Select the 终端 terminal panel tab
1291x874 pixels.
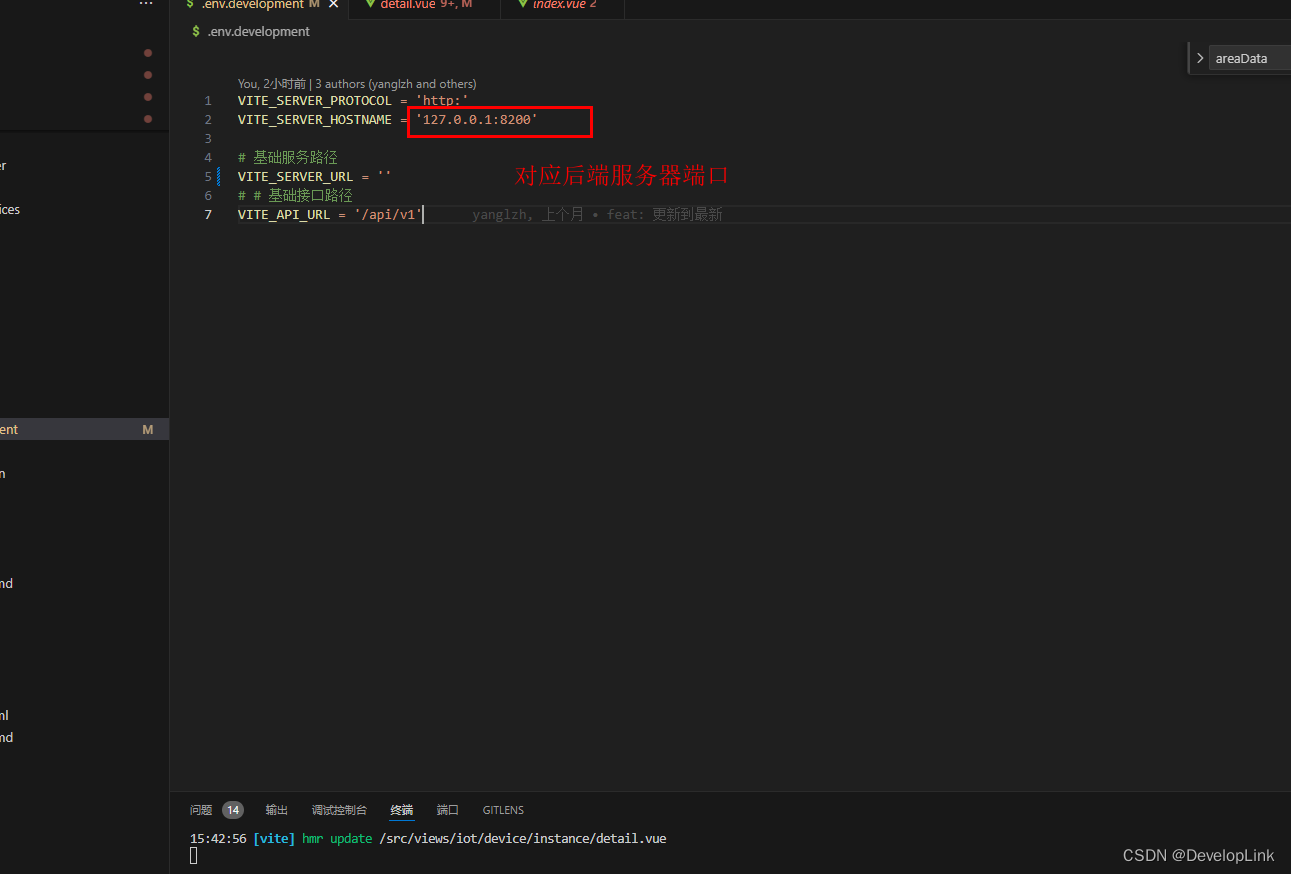pyautogui.click(x=402, y=810)
